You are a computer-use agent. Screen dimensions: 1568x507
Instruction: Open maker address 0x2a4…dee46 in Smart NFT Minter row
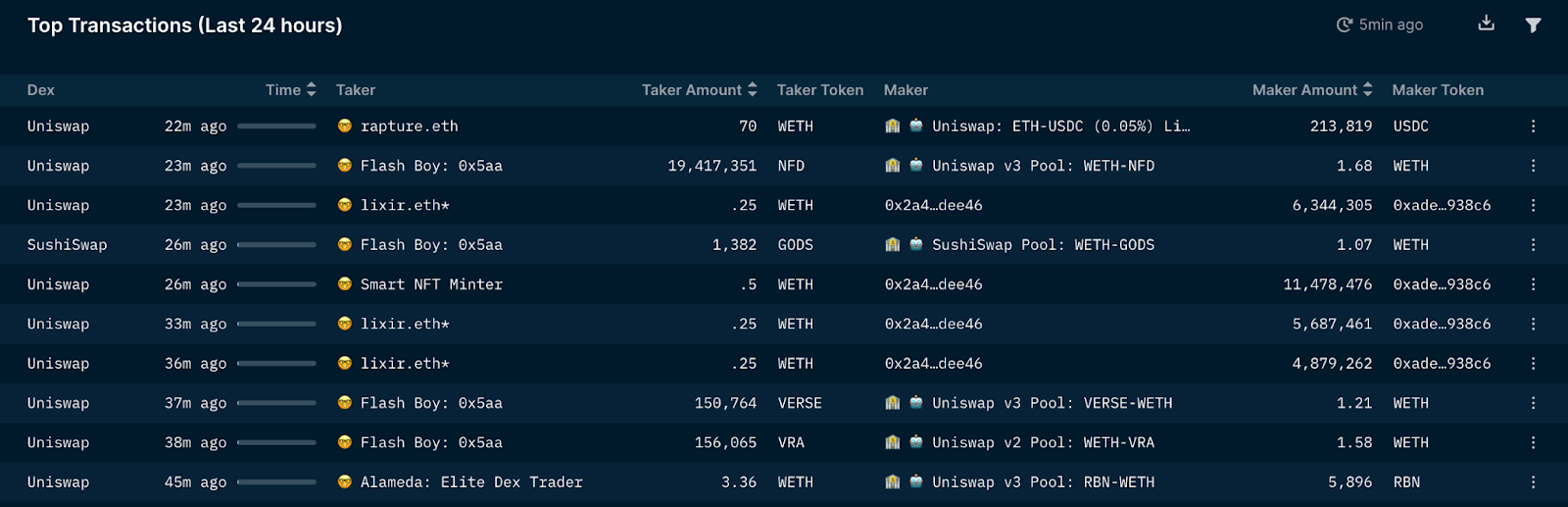pyautogui.click(x=933, y=284)
